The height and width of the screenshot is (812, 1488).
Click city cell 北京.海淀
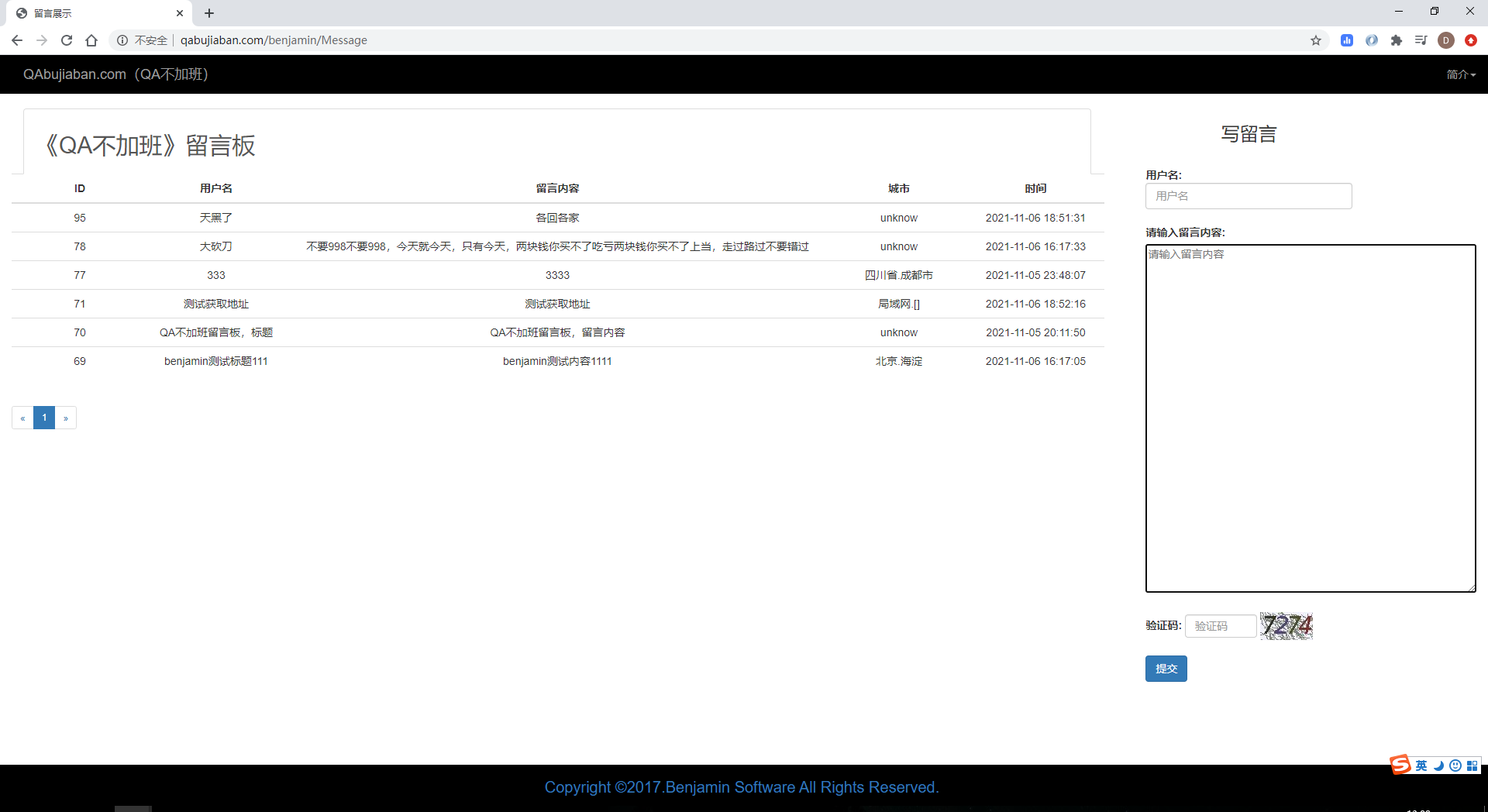pos(899,361)
